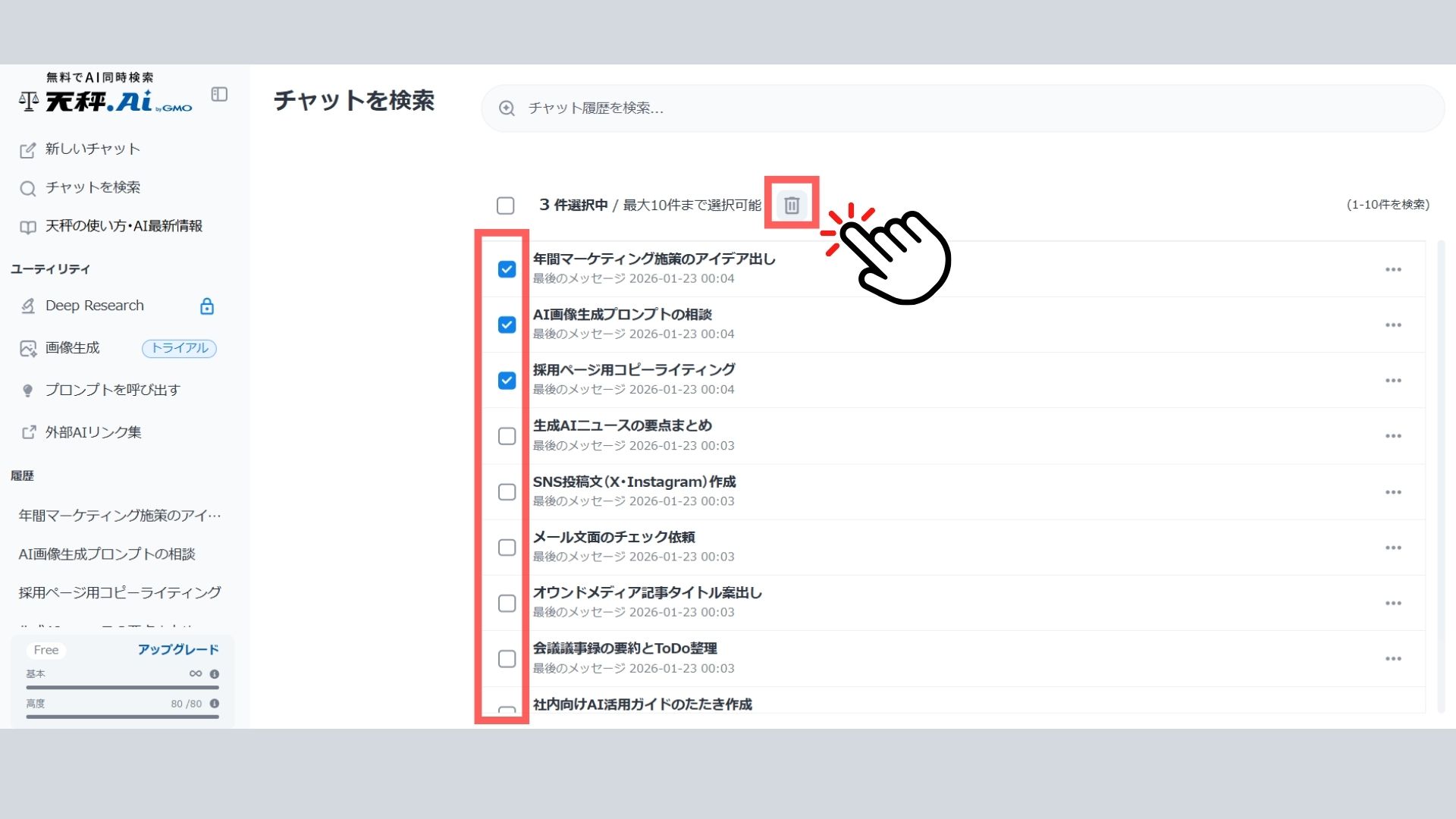The height and width of the screenshot is (819, 1456).
Task: Open SNS投稿文(X・Instagram)作成 chat
Action: (x=634, y=482)
